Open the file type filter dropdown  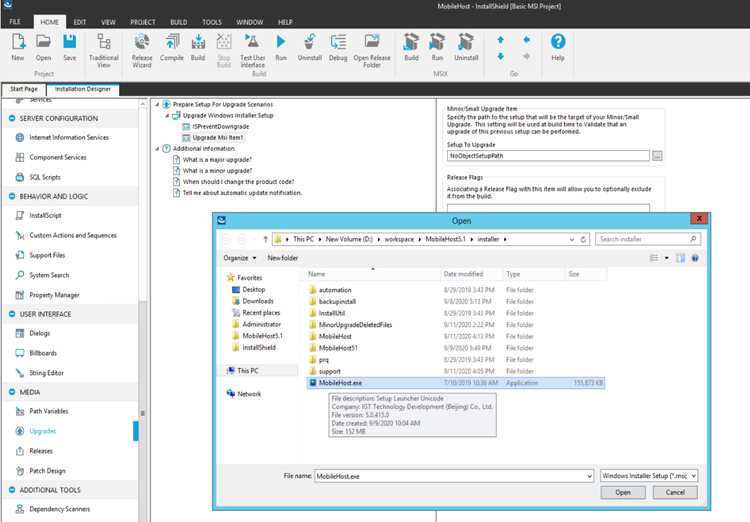[x=693, y=476]
